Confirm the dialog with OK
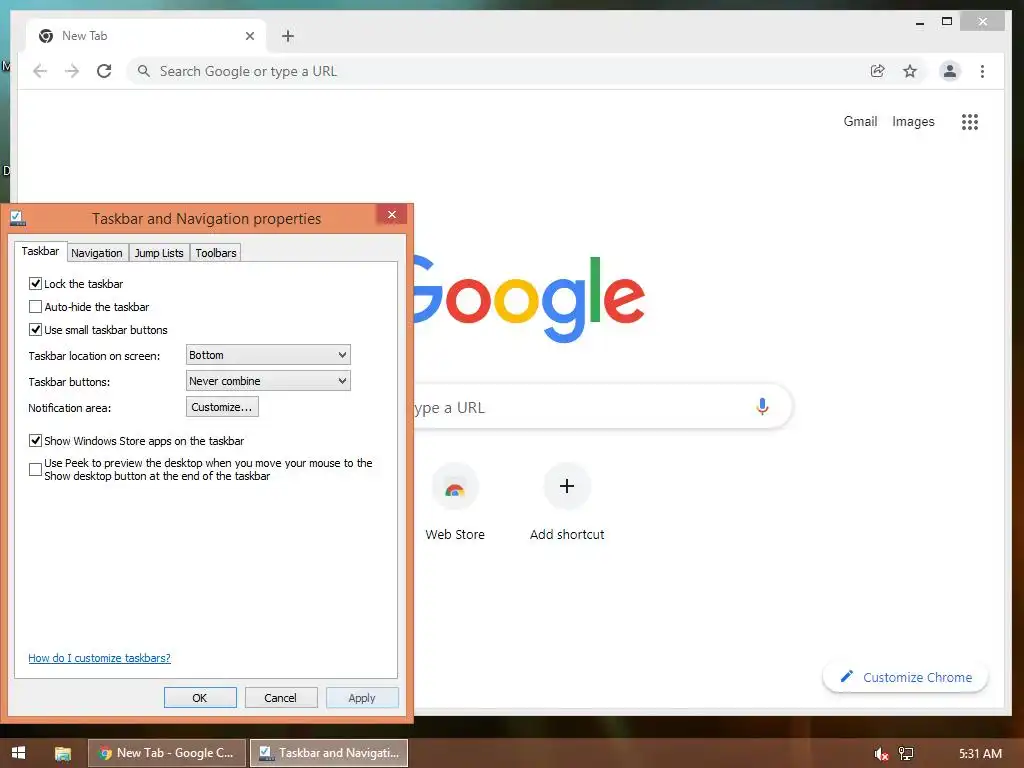This screenshot has height=768, width=1024. click(x=200, y=697)
